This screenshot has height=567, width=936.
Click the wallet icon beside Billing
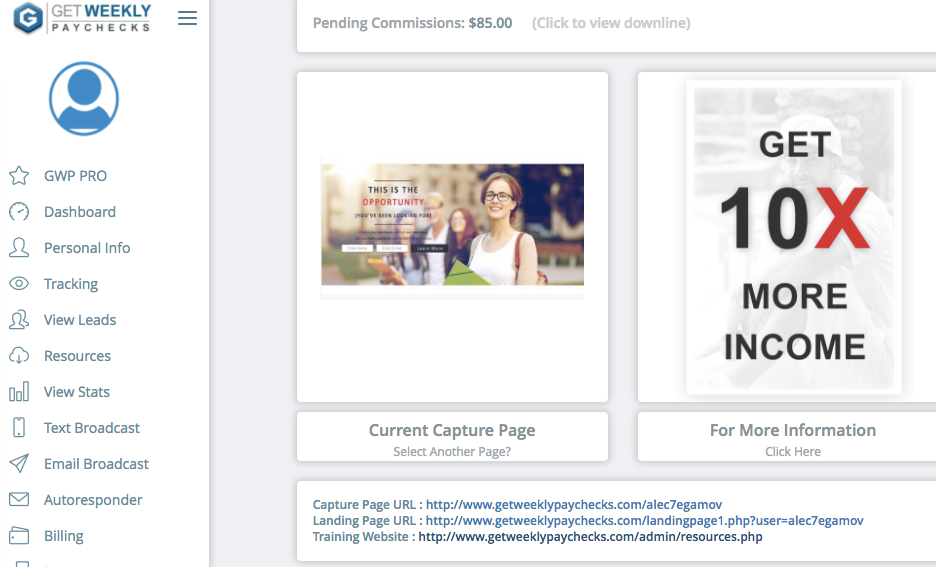(x=19, y=535)
